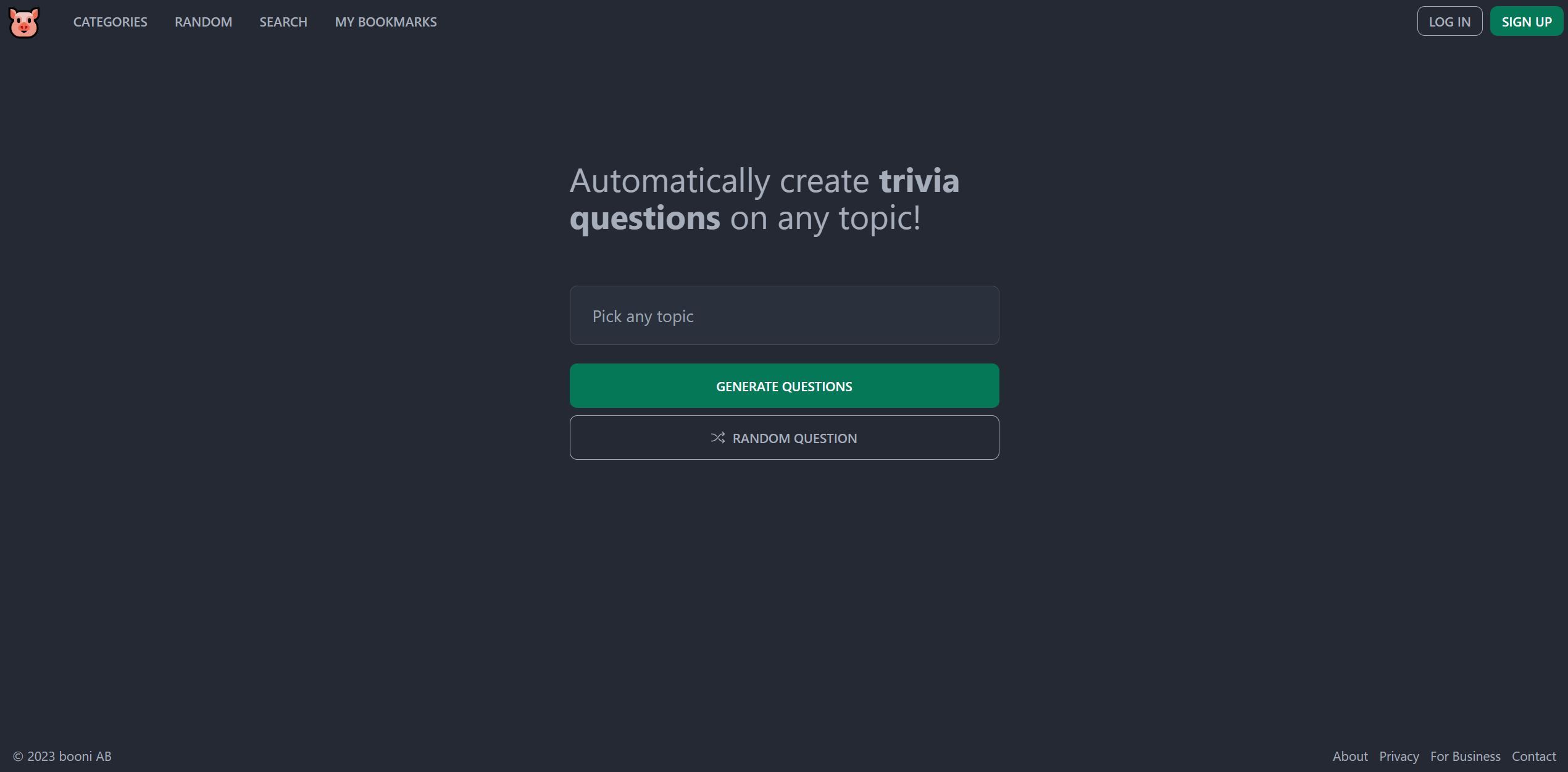Click the About footer link
1568x772 pixels.
tap(1350, 755)
